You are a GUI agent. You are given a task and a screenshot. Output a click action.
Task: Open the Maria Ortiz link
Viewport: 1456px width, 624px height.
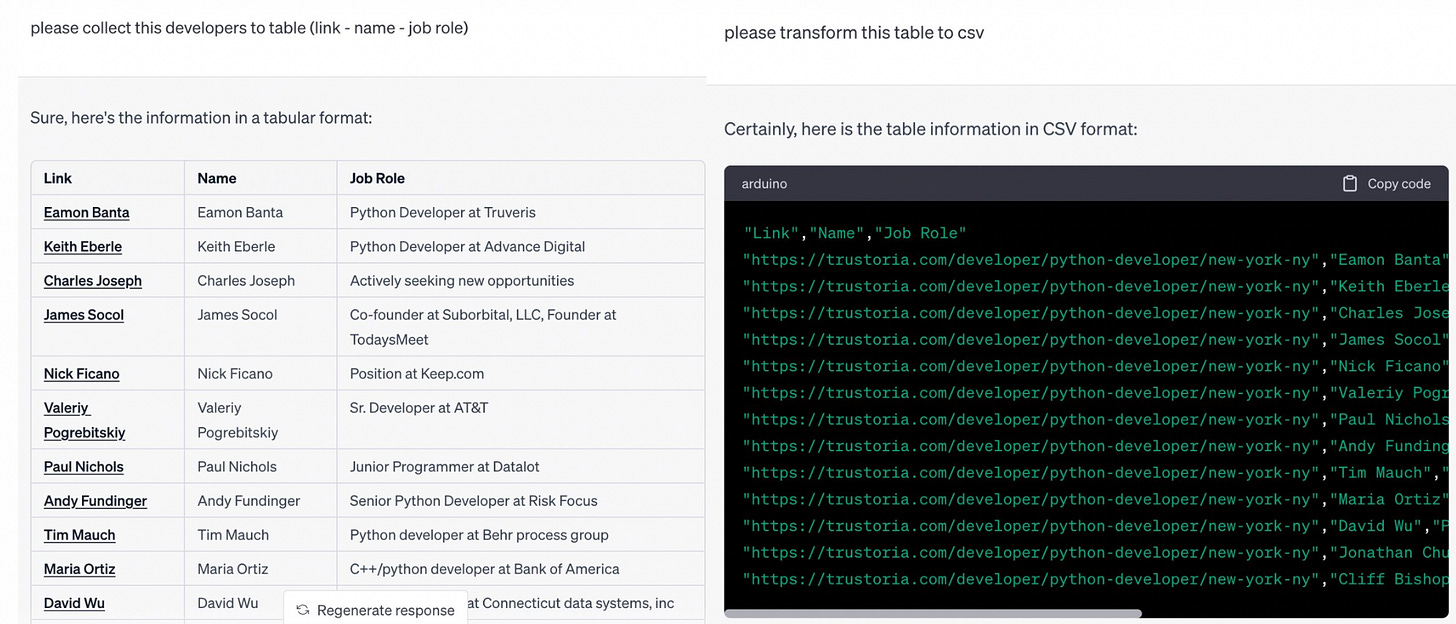click(x=80, y=568)
